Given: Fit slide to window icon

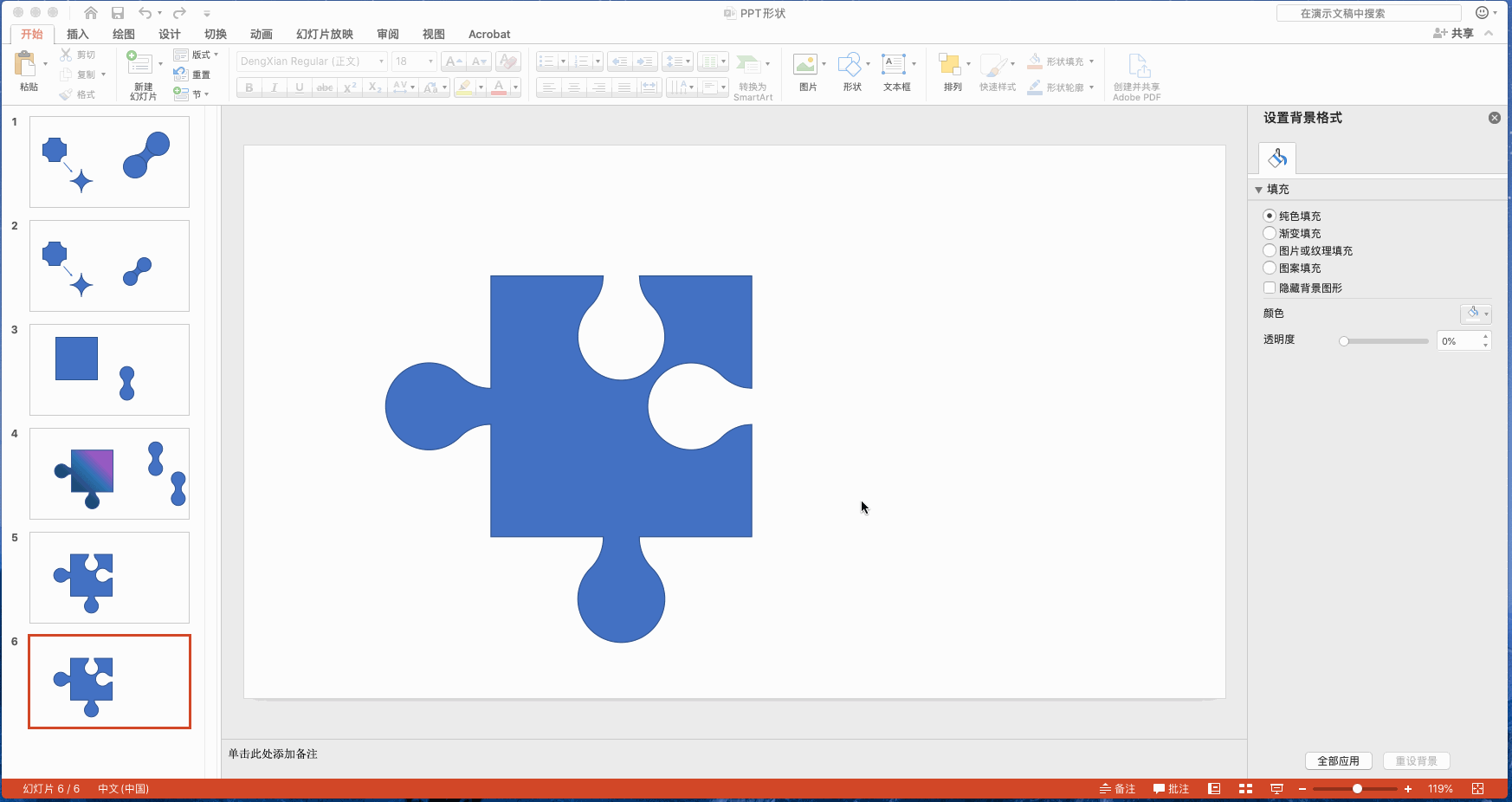Looking at the screenshot, I should [1477, 789].
